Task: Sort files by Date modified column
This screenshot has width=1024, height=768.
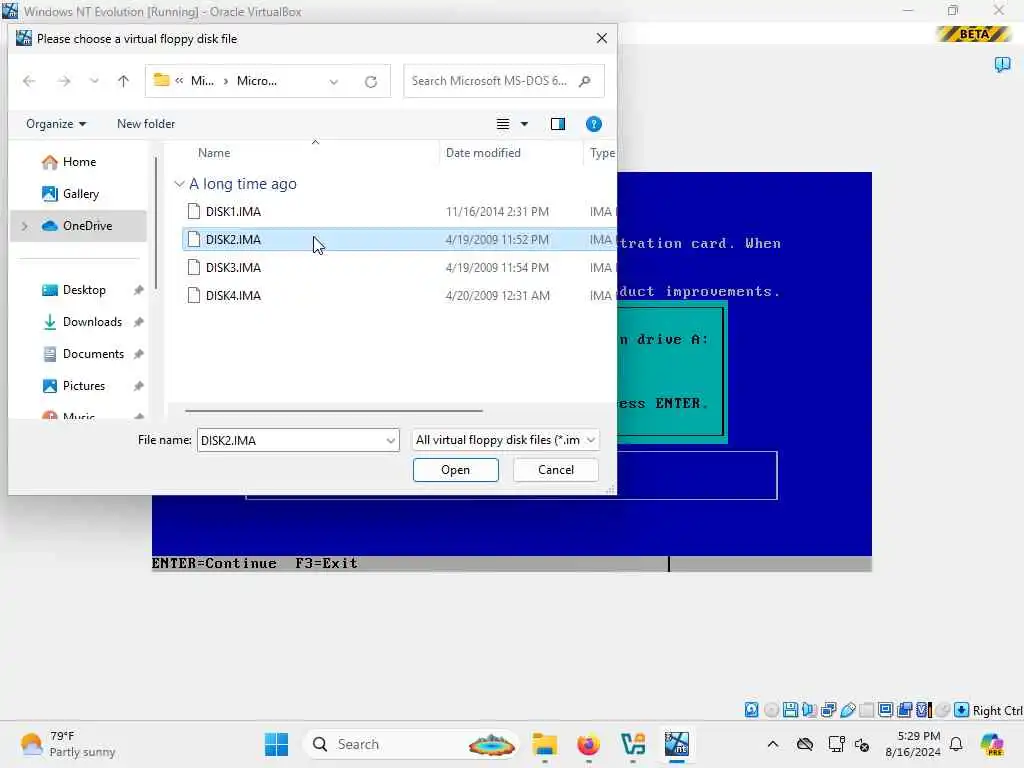Action: [483, 153]
